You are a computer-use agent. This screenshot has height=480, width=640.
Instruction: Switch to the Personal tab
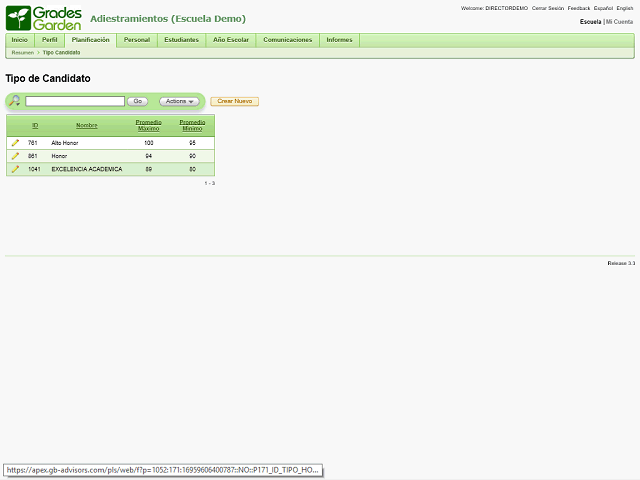137,40
